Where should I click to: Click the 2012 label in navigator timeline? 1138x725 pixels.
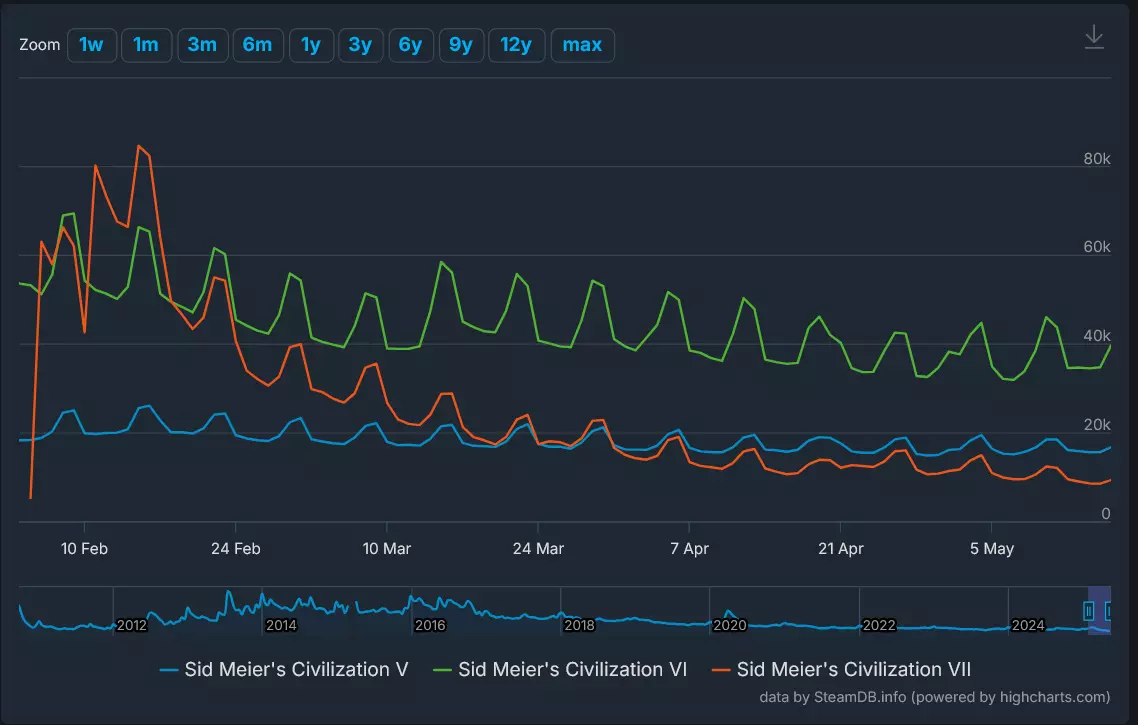pos(131,625)
